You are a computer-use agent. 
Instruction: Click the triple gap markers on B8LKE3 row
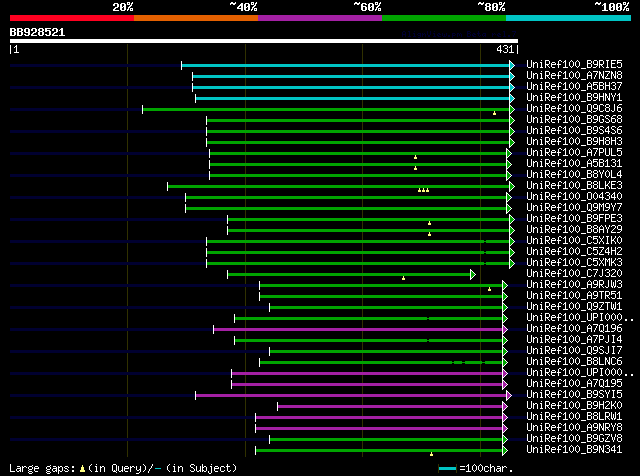(423, 190)
